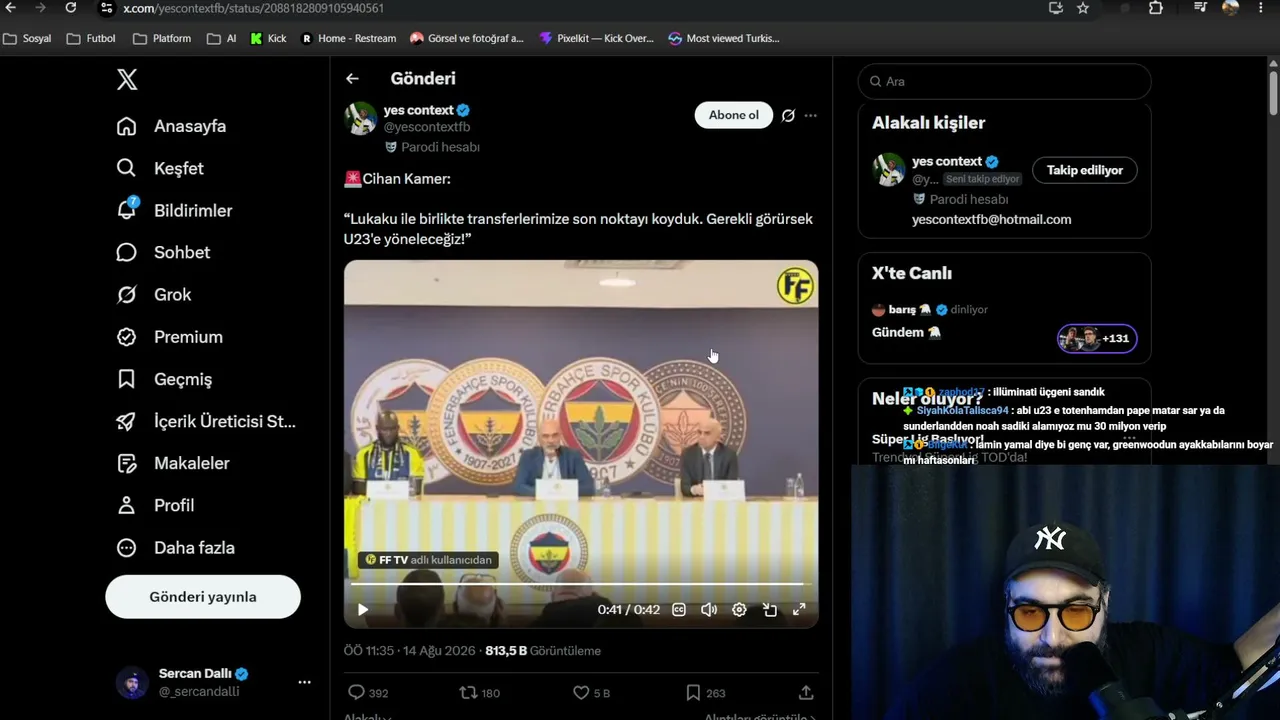
Task: Switch the video to fullscreen
Action: 799,609
